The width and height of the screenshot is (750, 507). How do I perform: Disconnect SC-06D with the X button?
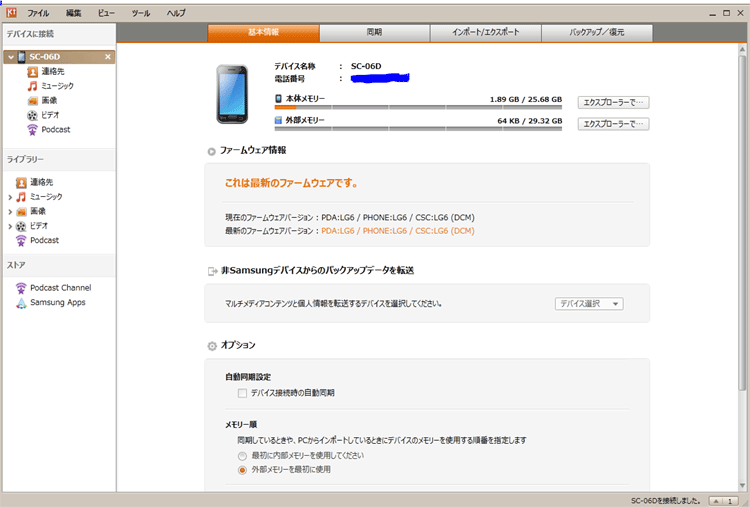point(108,57)
